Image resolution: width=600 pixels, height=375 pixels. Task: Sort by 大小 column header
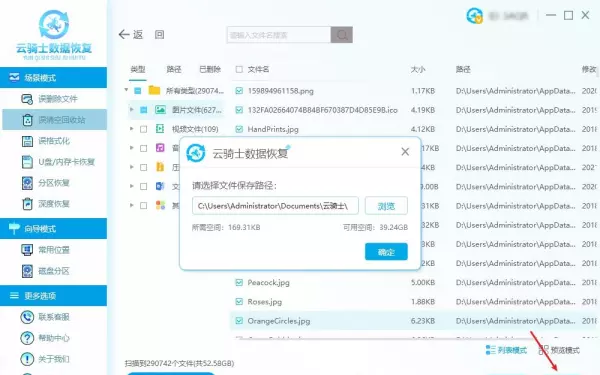(418, 69)
